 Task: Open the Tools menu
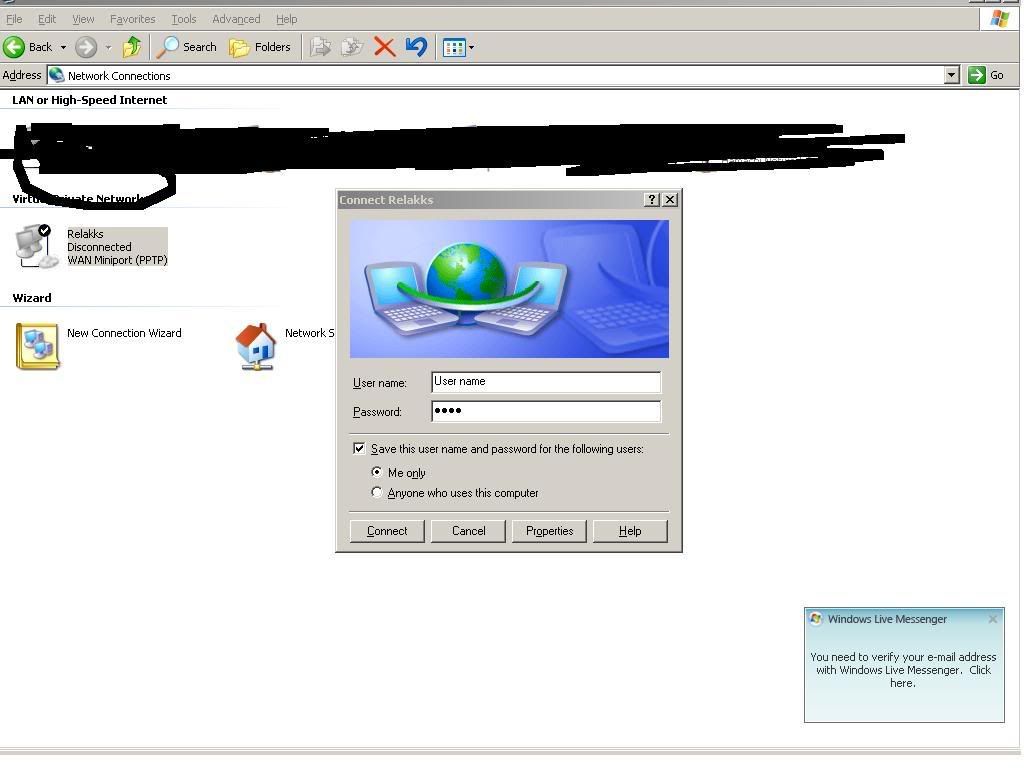184,19
